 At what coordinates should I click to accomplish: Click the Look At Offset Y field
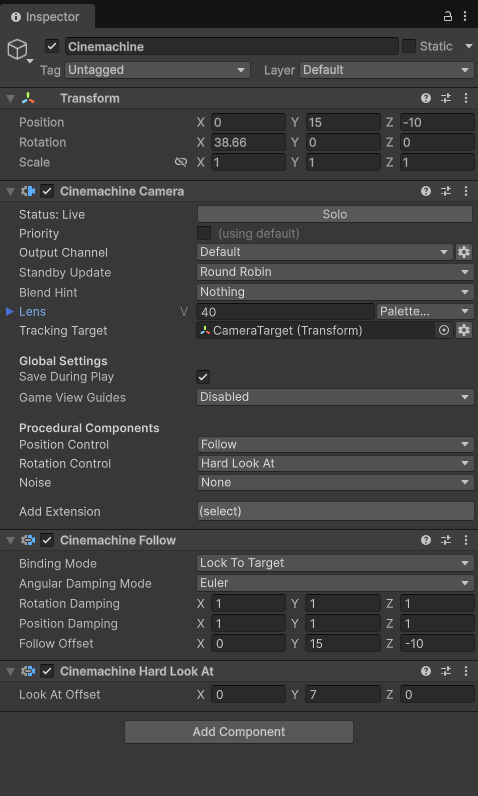click(343, 694)
